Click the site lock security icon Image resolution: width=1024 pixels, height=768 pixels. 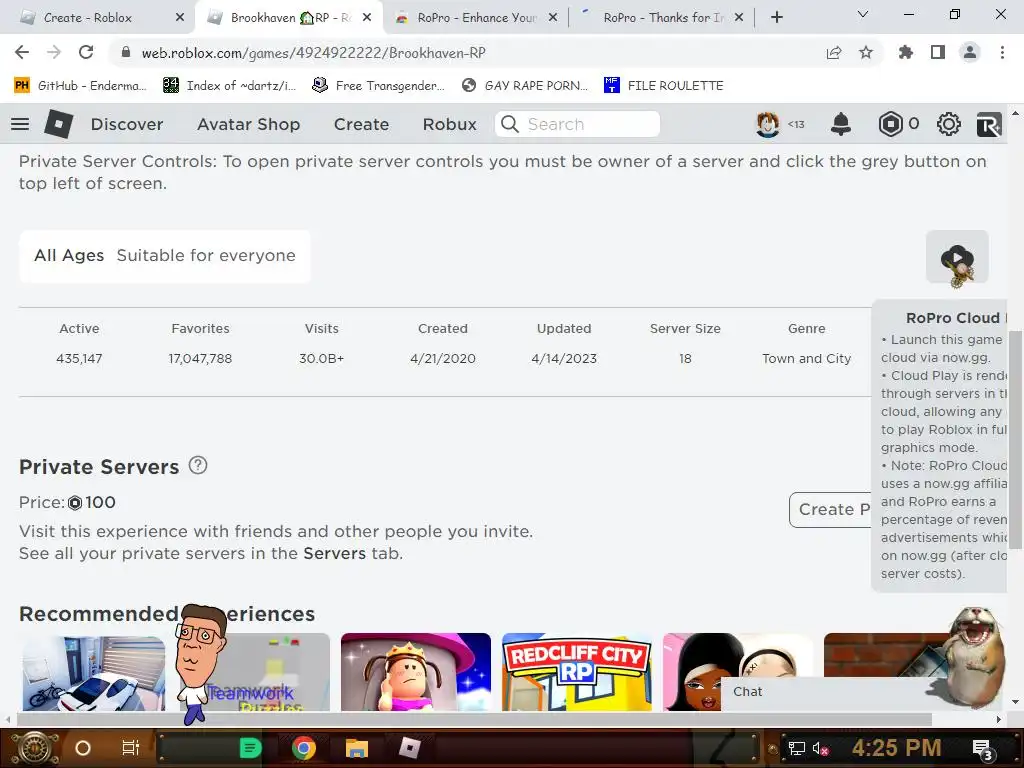tap(126, 52)
